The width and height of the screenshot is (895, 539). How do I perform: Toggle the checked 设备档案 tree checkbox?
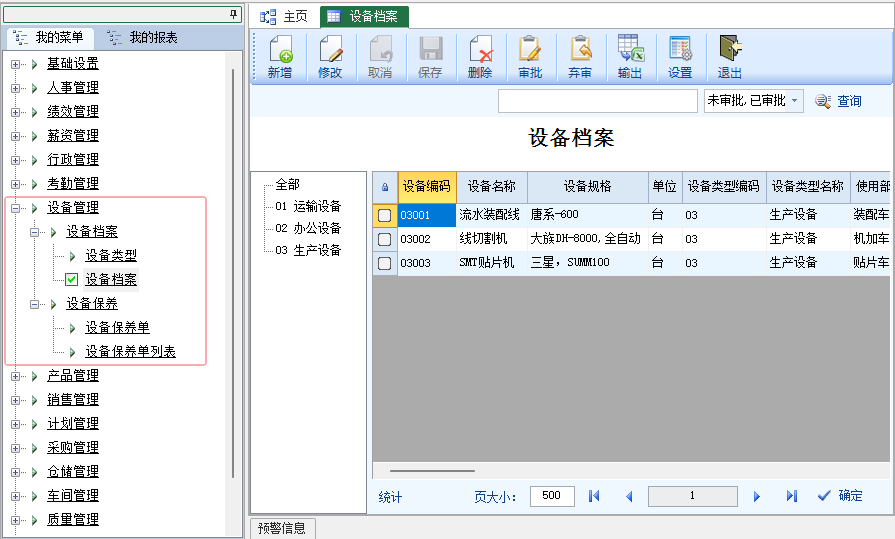point(71,279)
